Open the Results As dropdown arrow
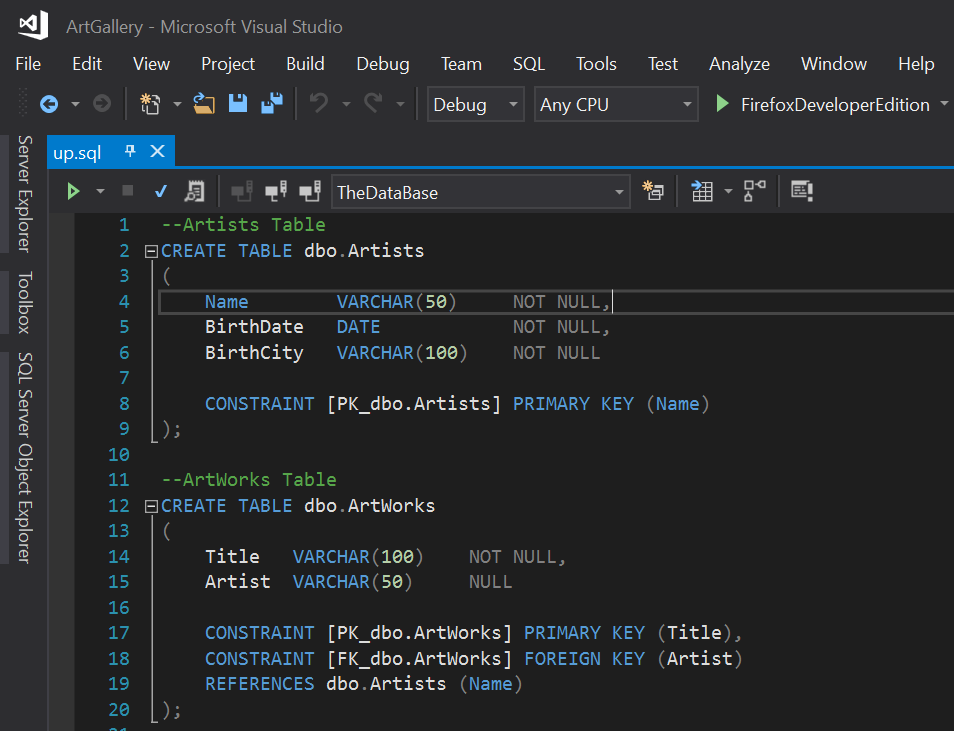Image resolution: width=954 pixels, height=731 pixels. point(728,192)
